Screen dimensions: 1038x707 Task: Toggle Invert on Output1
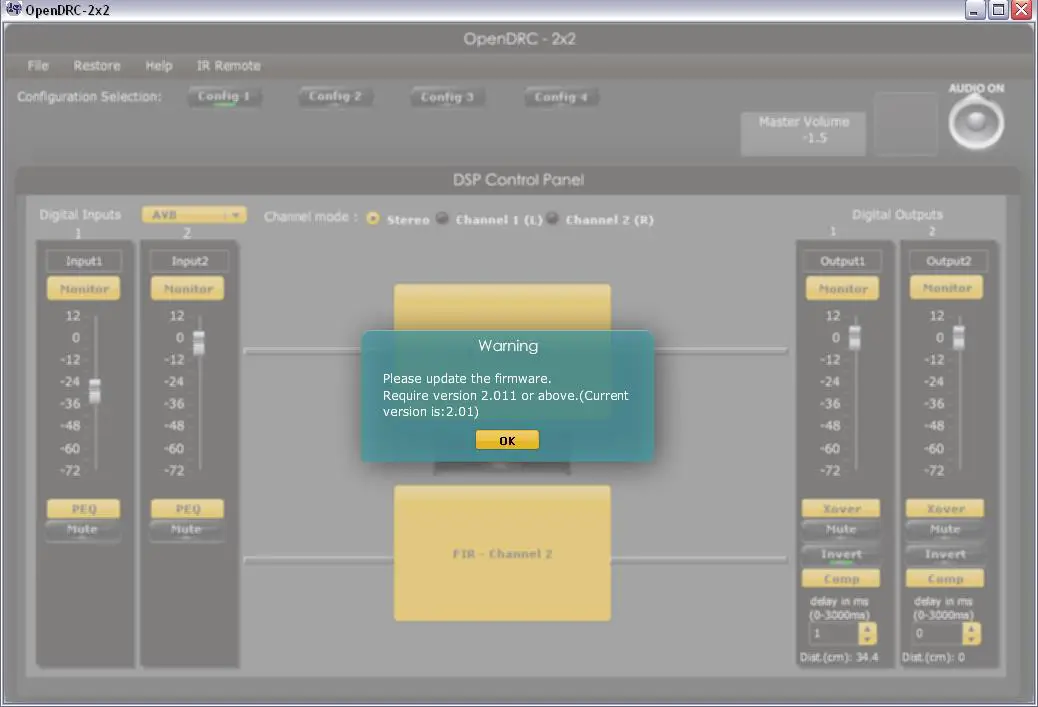pyautogui.click(x=841, y=555)
